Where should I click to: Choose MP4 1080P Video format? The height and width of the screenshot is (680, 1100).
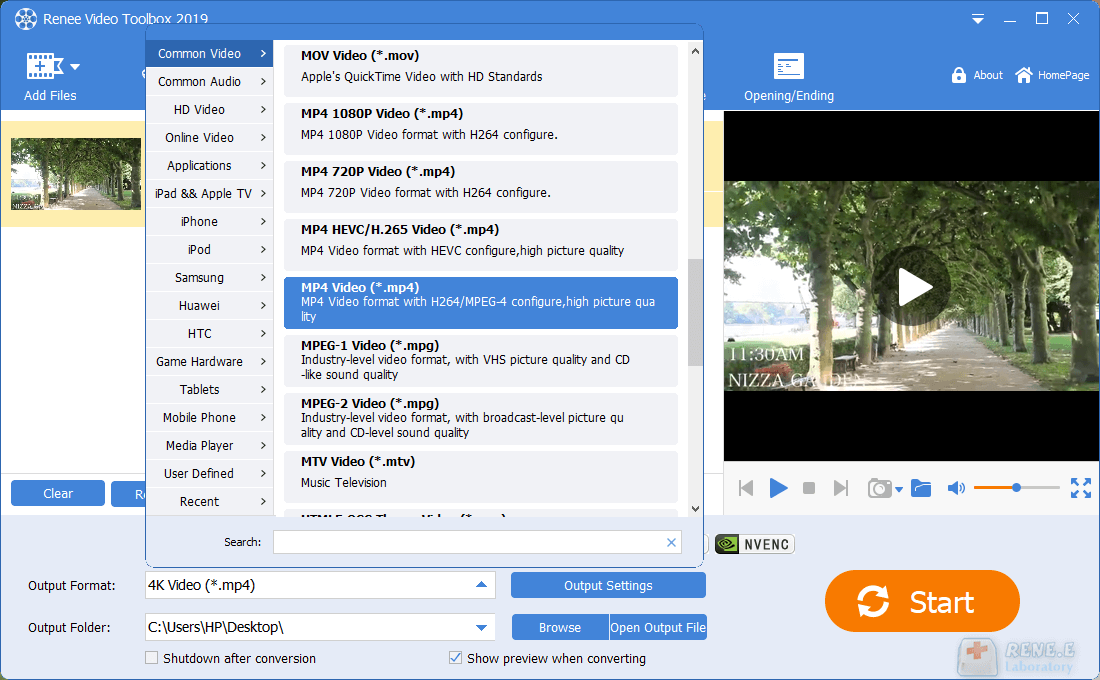point(481,129)
